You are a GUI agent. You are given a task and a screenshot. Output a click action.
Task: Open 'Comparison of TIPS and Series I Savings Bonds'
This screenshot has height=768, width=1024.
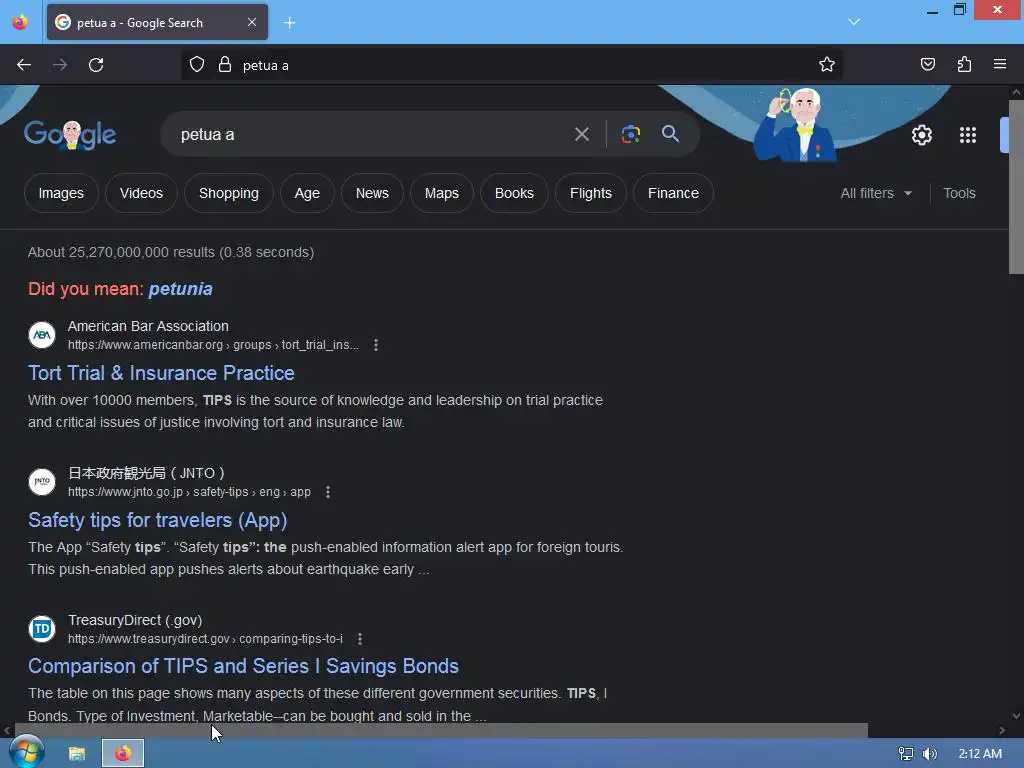click(244, 666)
